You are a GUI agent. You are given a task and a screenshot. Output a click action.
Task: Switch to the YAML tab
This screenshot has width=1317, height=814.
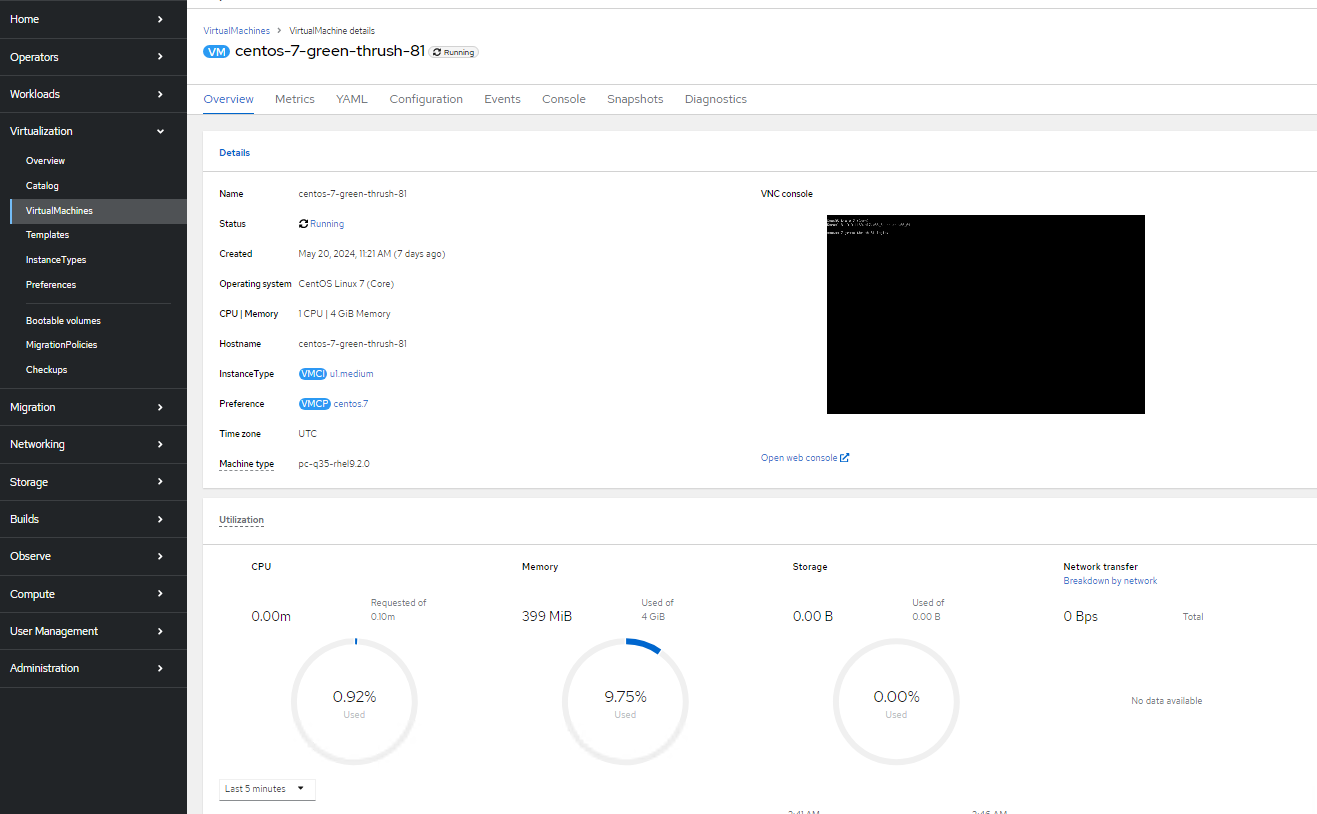click(x=352, y=99)
